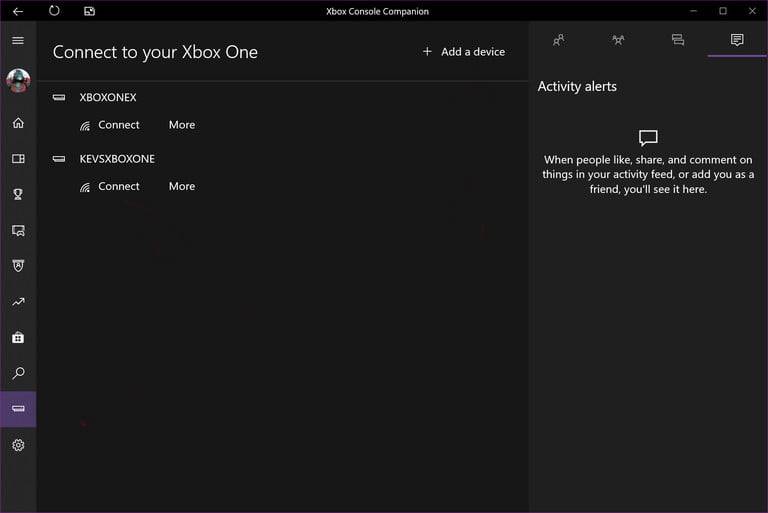Connect to the XBOXONEX console

(110, 125)
